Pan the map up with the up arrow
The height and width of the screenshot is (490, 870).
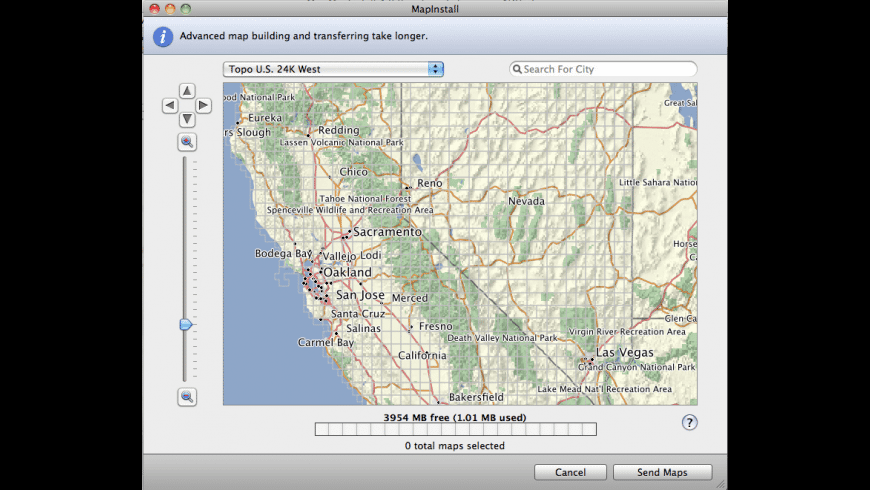[x=187, y=90]
